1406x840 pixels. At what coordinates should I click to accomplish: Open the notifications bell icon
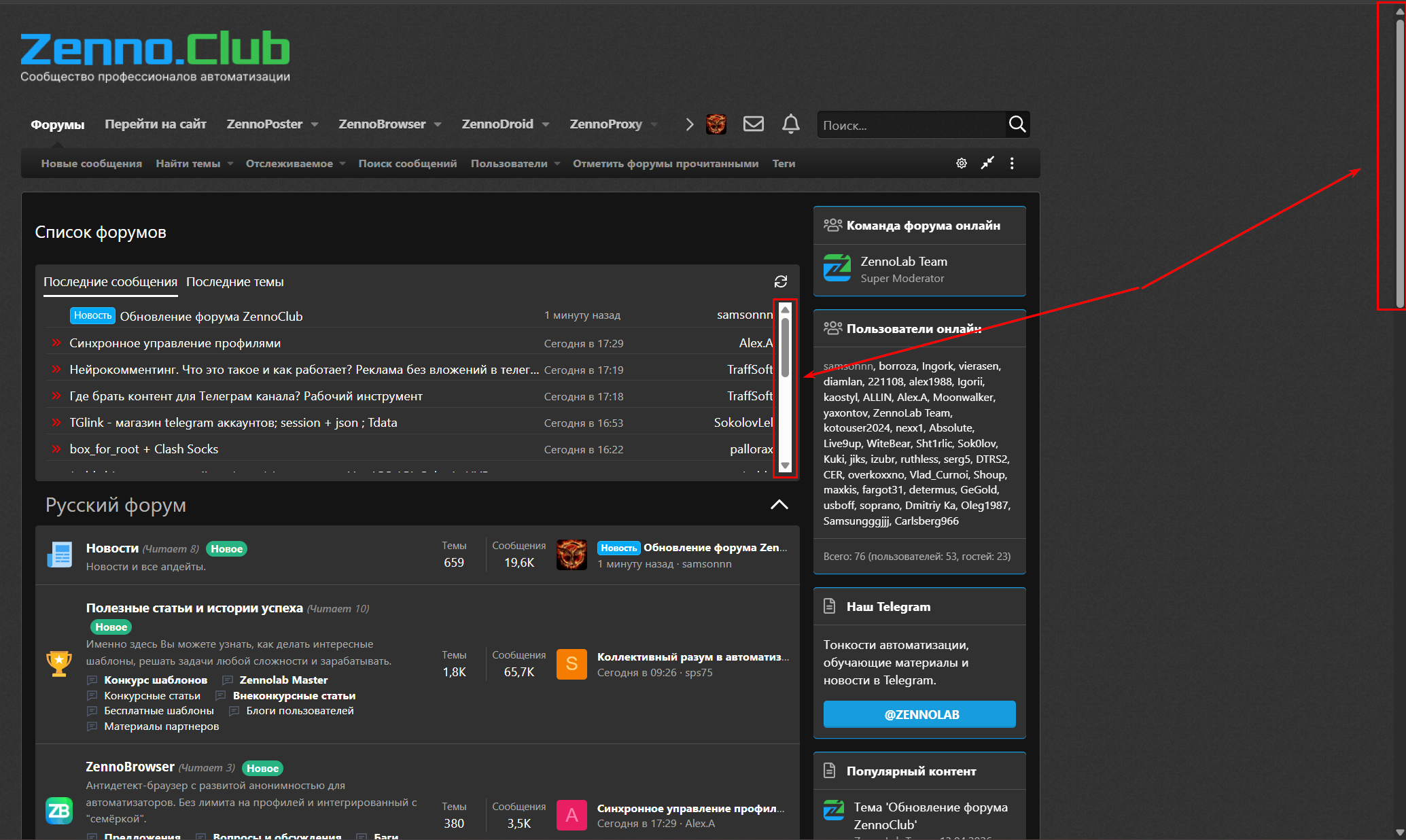pyautogui.click(x=790, y=124)
